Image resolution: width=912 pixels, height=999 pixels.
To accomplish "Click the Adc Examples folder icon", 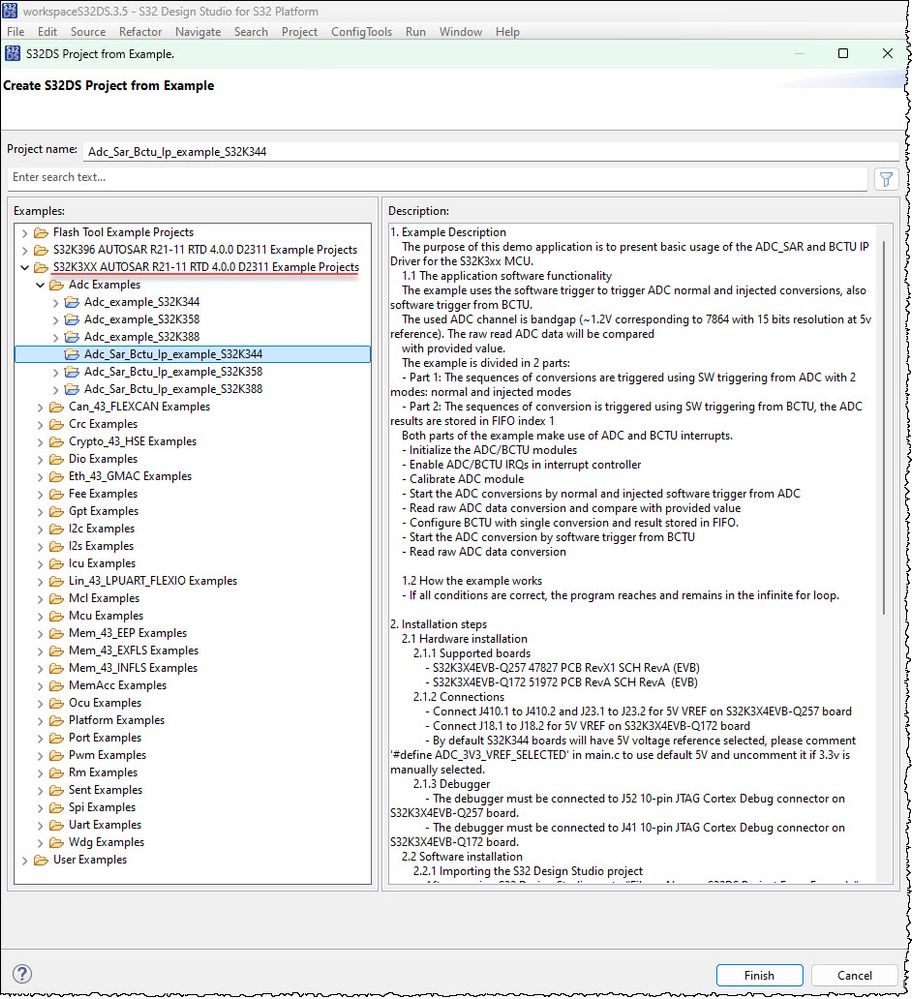I will 57,285.
